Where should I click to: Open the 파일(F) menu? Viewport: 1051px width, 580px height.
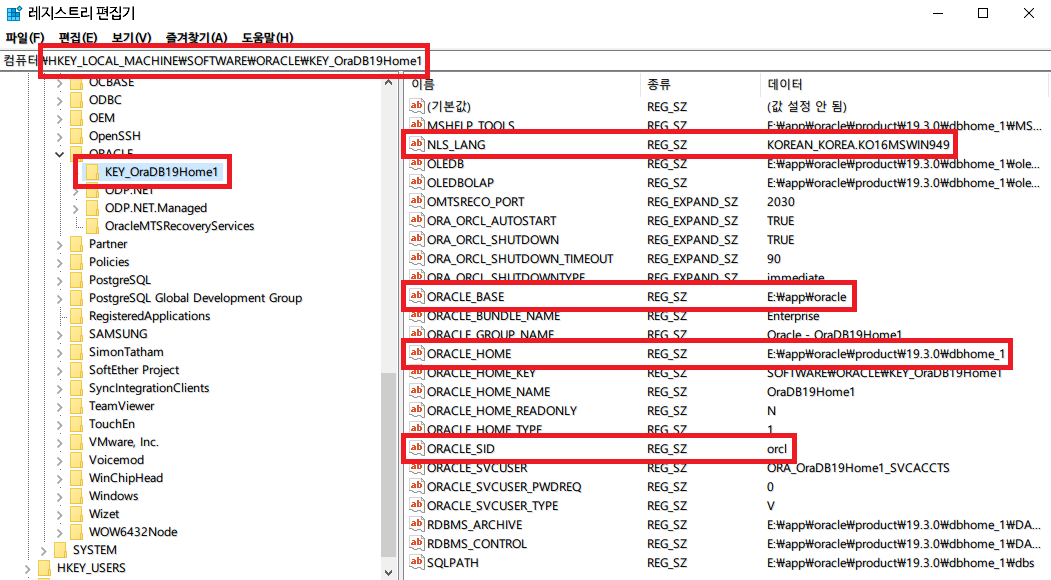tap(25, 38)
